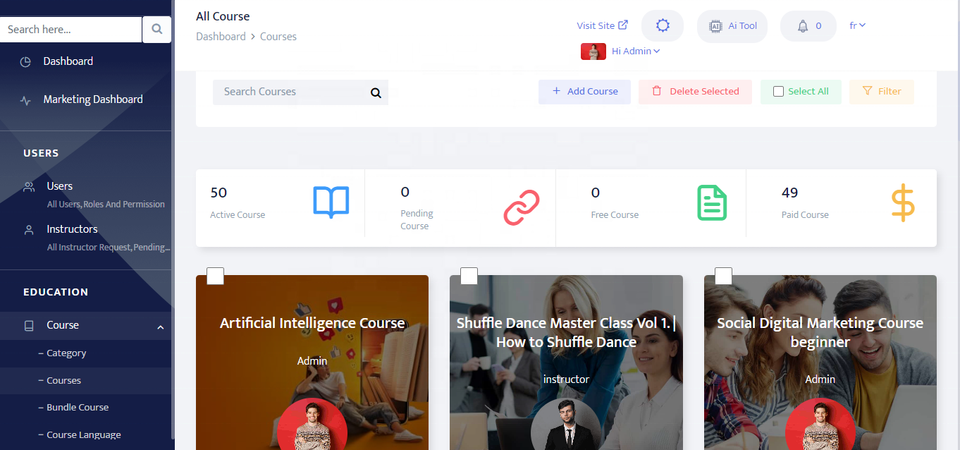Click the Users people icon in sidebar

pyautogui.click(x=29, y=187)
